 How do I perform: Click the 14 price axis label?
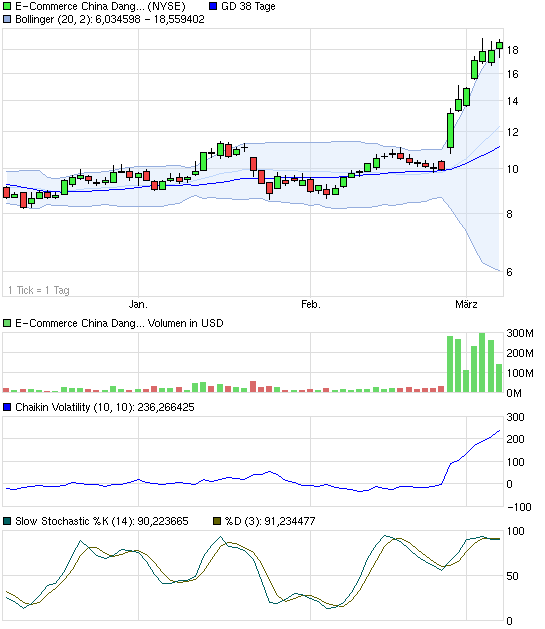[x=513, y=101]
